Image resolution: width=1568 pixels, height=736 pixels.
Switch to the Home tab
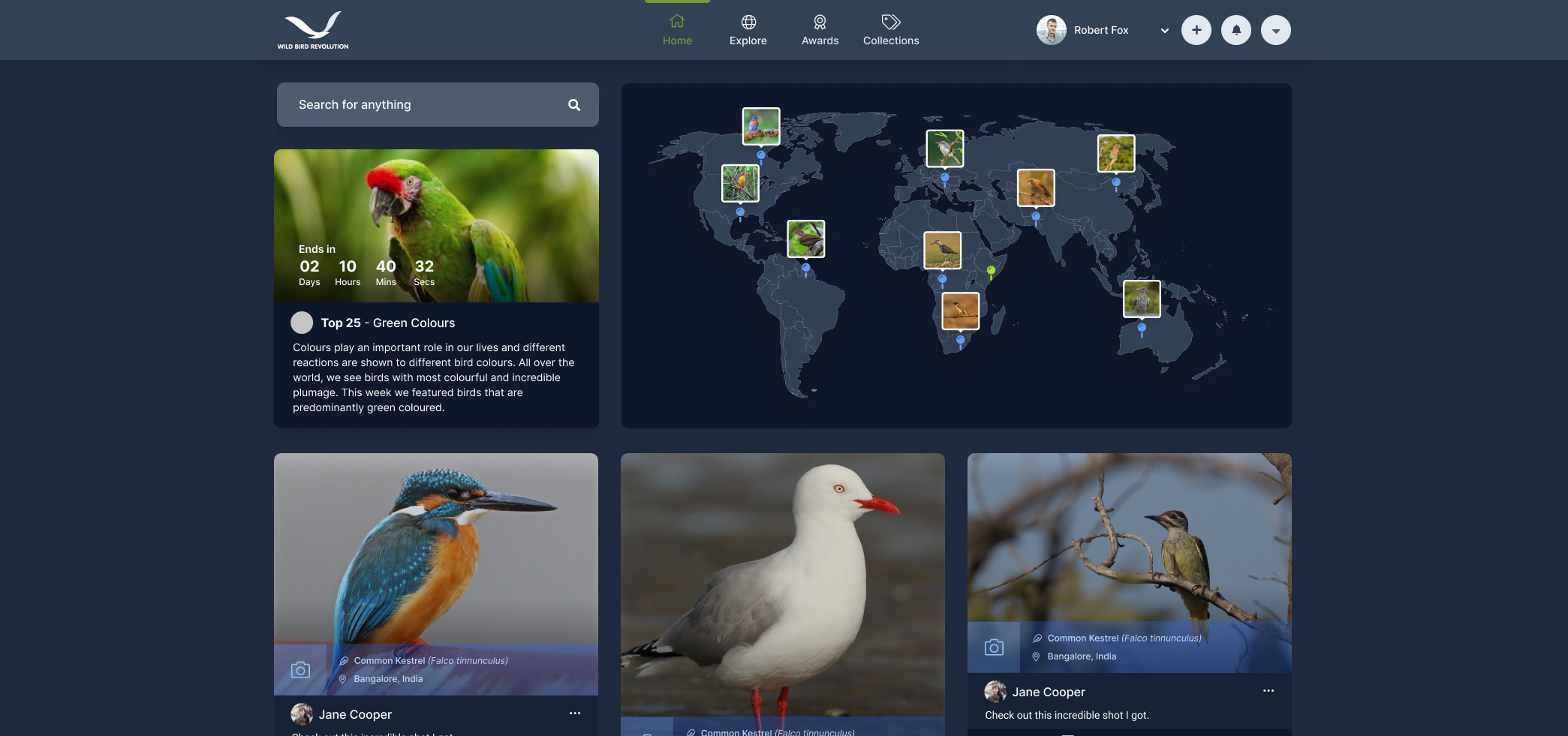click(677, 30)
